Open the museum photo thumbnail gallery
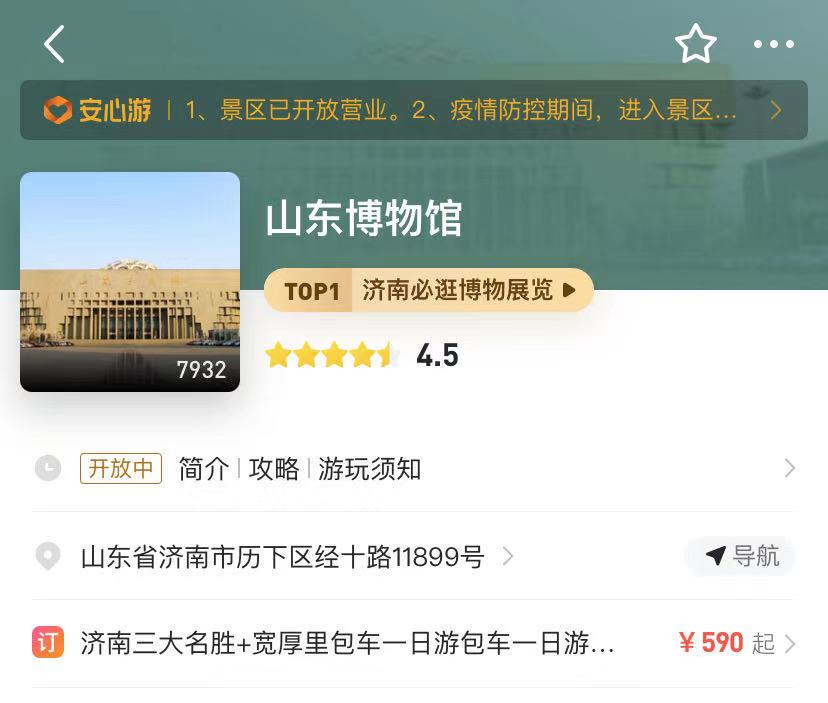The height and width of the screenshot is (703, 828). coord(130,282)
